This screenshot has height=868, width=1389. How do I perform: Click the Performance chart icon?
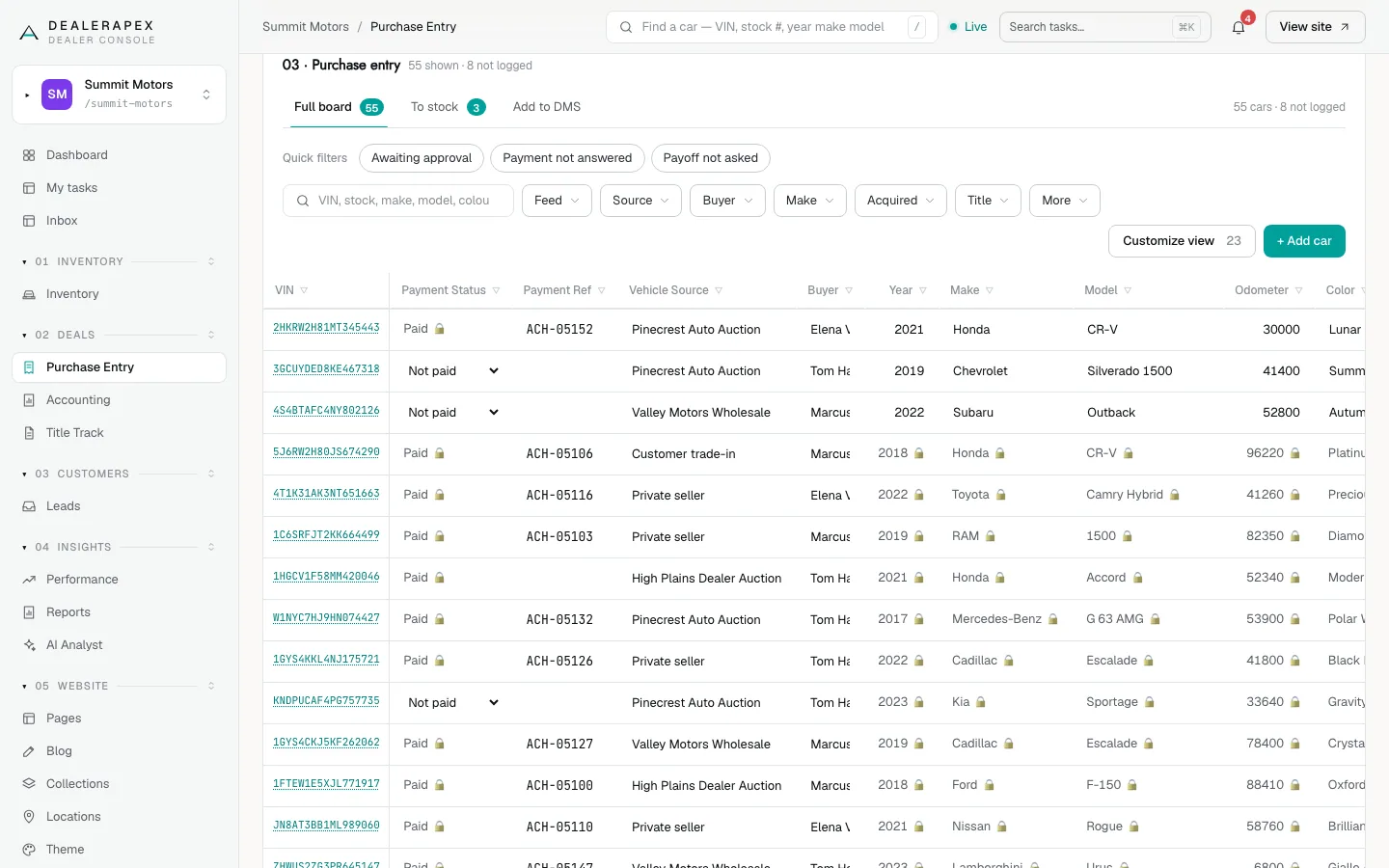coord(29,580)
